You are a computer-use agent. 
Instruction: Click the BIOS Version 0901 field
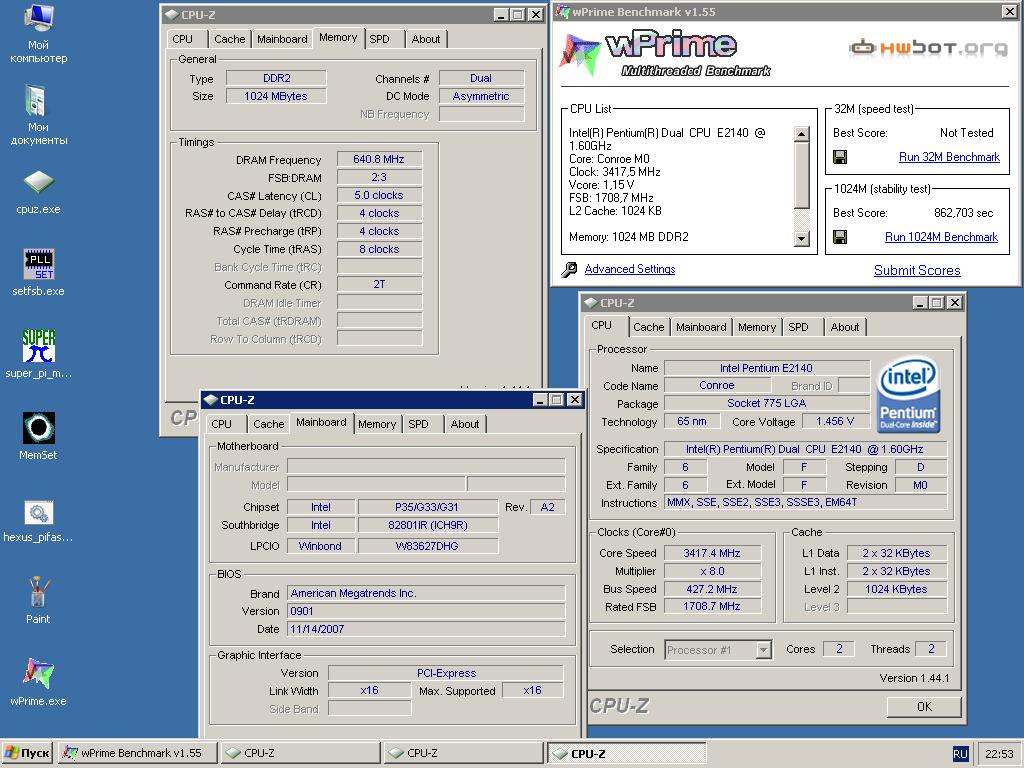[x=426, y=611]
